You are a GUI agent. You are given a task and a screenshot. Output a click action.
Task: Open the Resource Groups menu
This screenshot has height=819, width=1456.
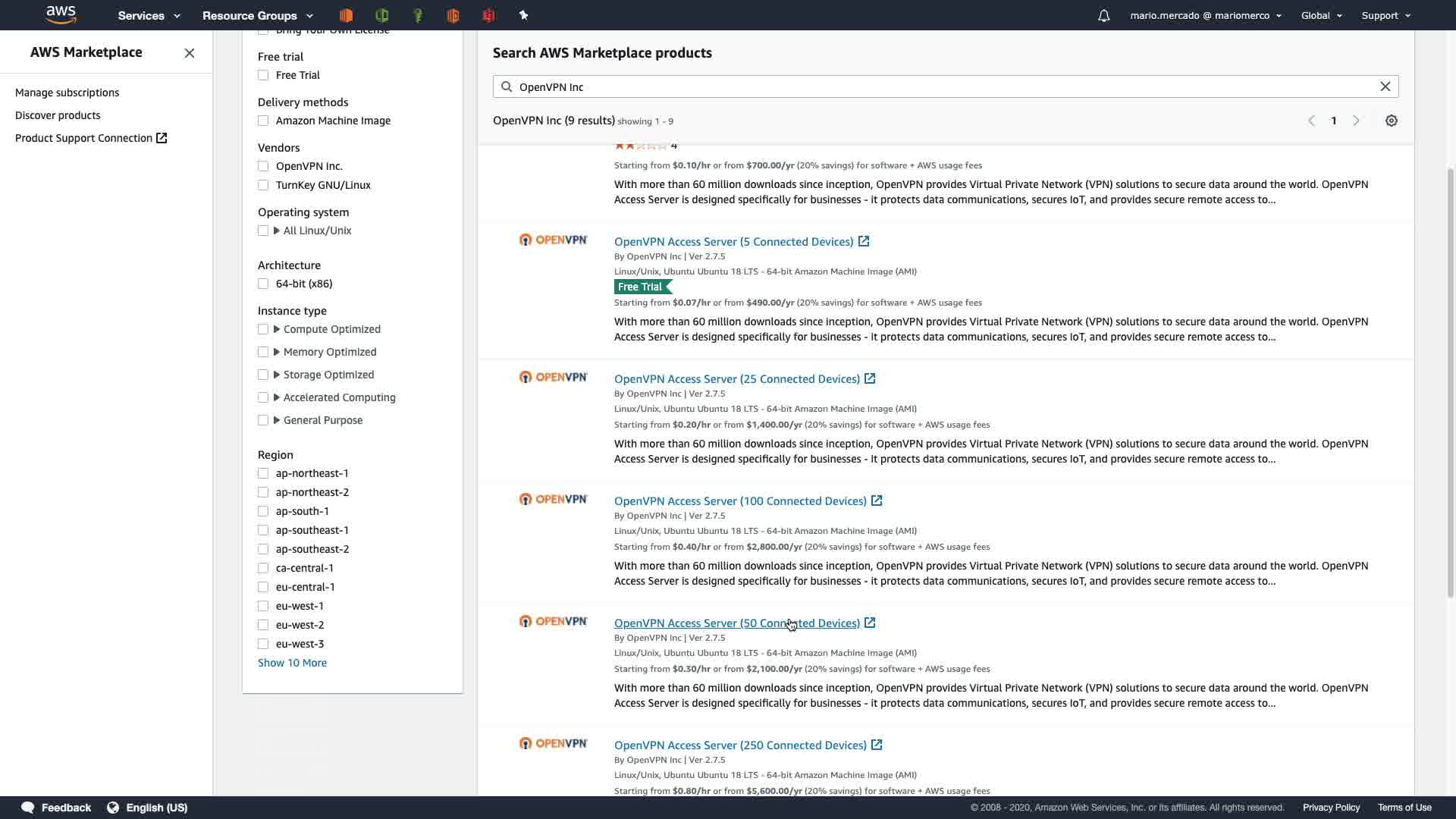coord(257,15)
